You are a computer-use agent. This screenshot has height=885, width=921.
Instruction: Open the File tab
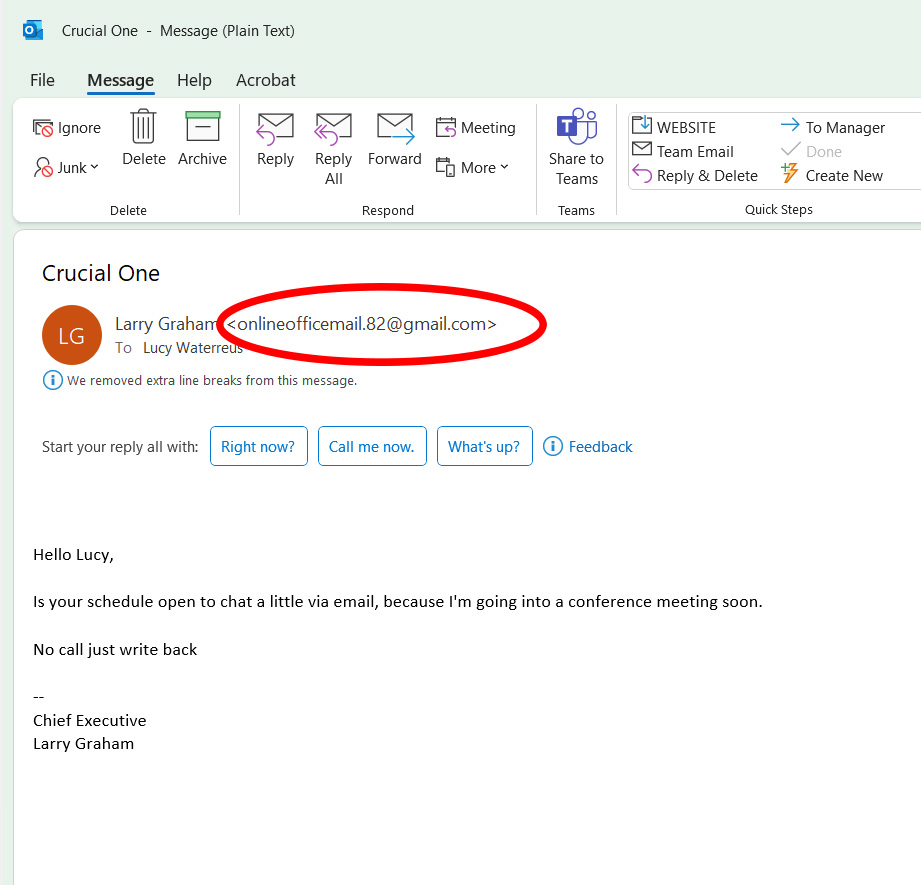42,80
